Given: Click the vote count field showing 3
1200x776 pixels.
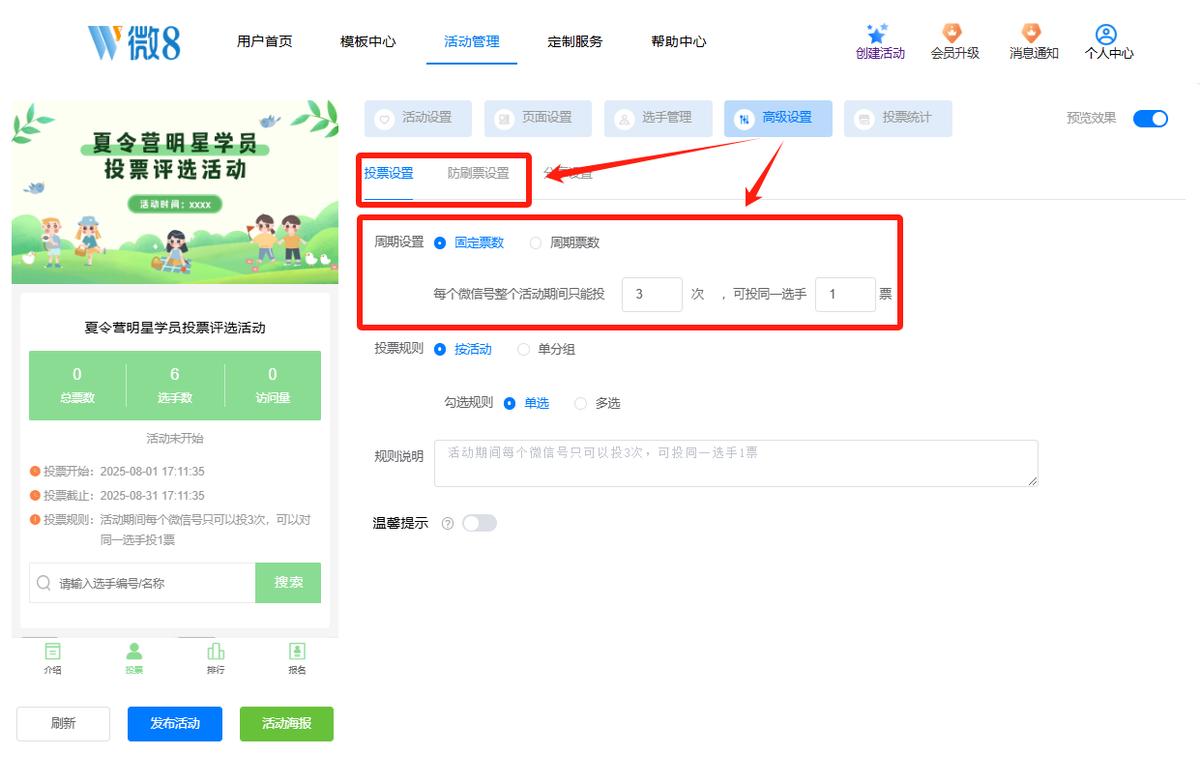Looking at the screenshot, I should [652, 295].
